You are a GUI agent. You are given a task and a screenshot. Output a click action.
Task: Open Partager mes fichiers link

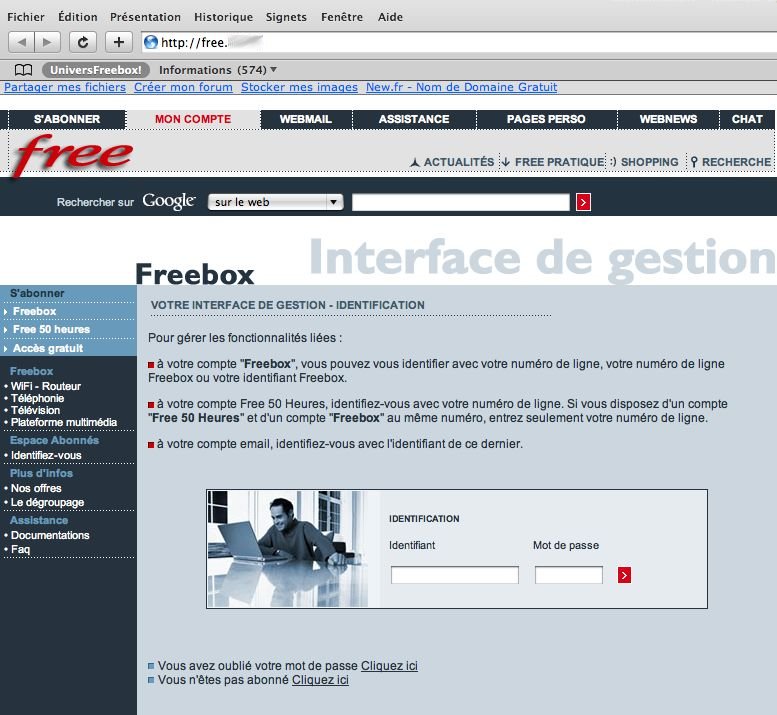[x=65, y=87]
